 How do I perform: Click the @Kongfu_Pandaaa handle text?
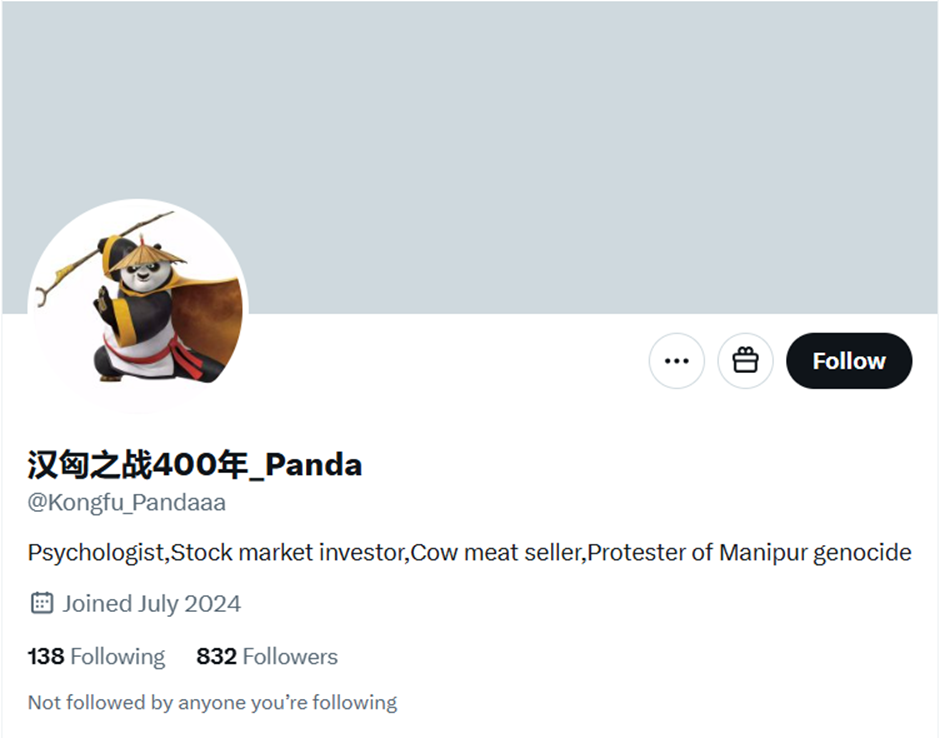127,502
